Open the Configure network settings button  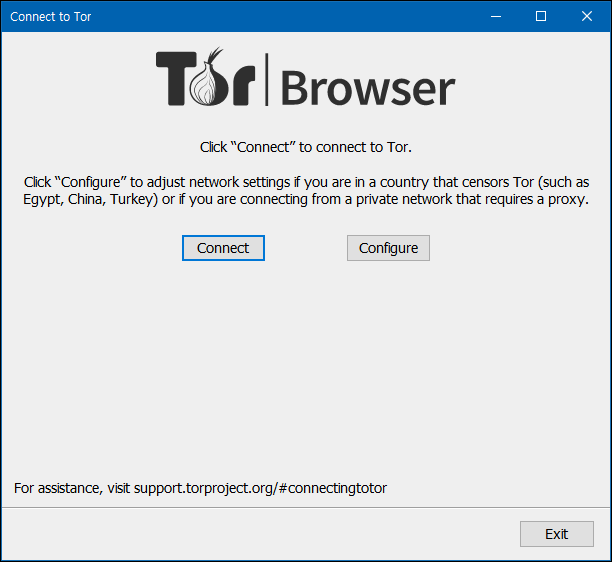(x=388, y=248)
